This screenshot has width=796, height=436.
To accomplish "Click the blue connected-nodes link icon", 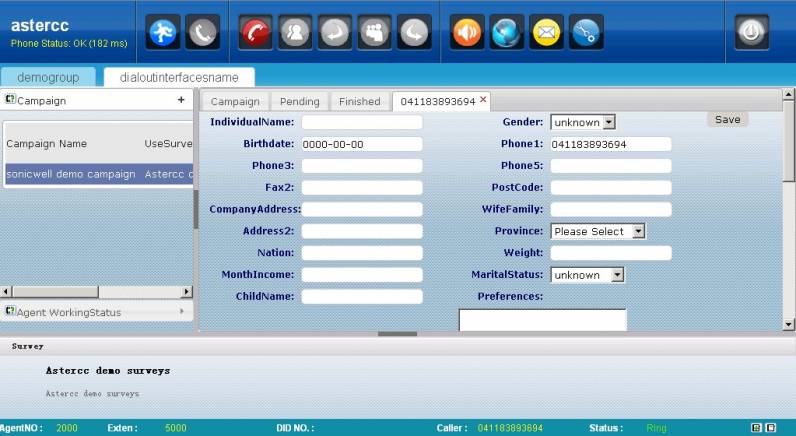I will 586,33.
